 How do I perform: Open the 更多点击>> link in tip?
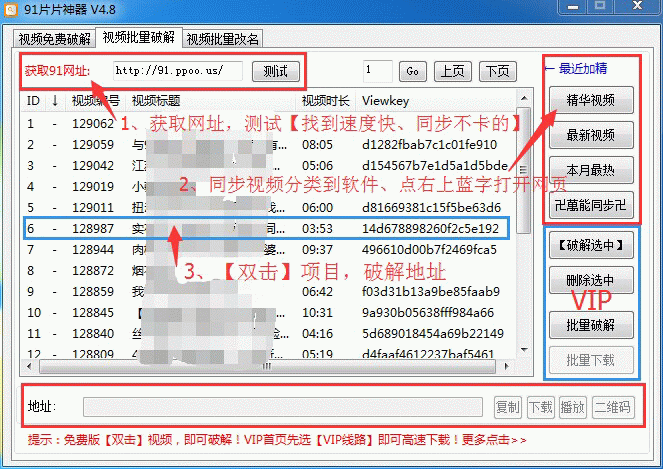494,440
